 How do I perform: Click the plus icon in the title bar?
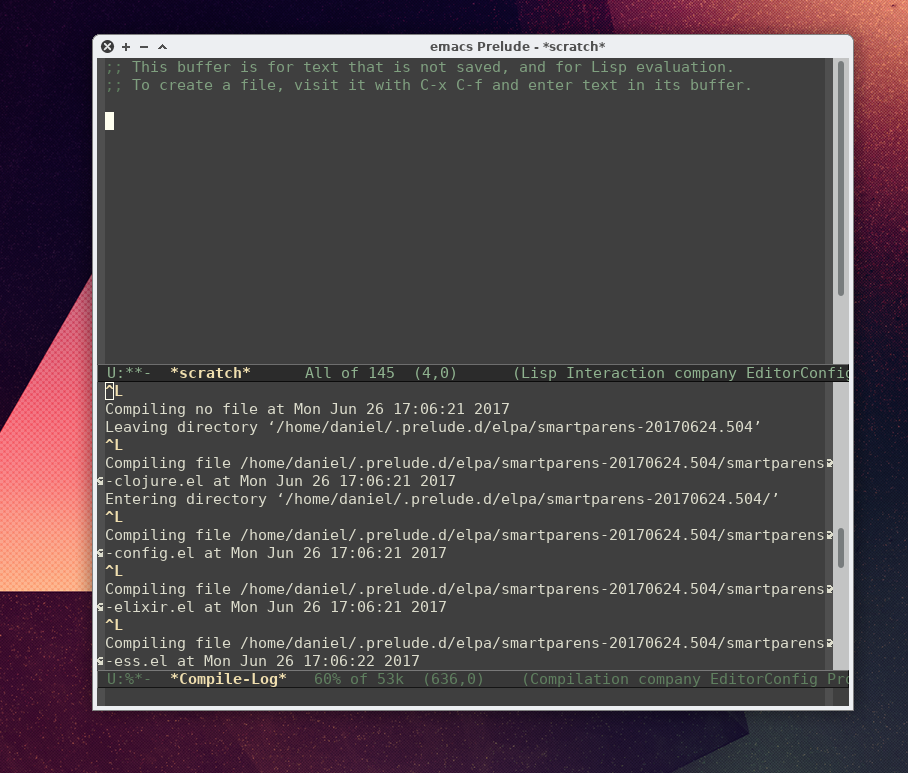click(x=126, y=47)
